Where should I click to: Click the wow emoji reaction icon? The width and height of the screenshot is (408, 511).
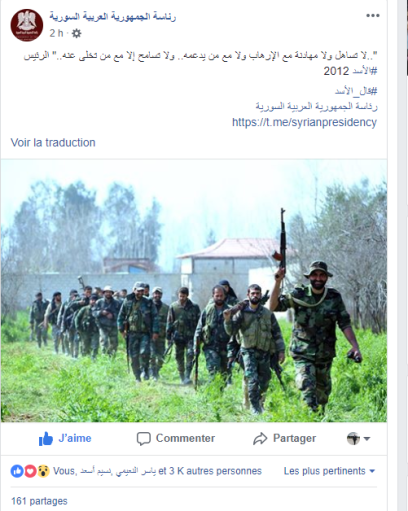[43, 471]
